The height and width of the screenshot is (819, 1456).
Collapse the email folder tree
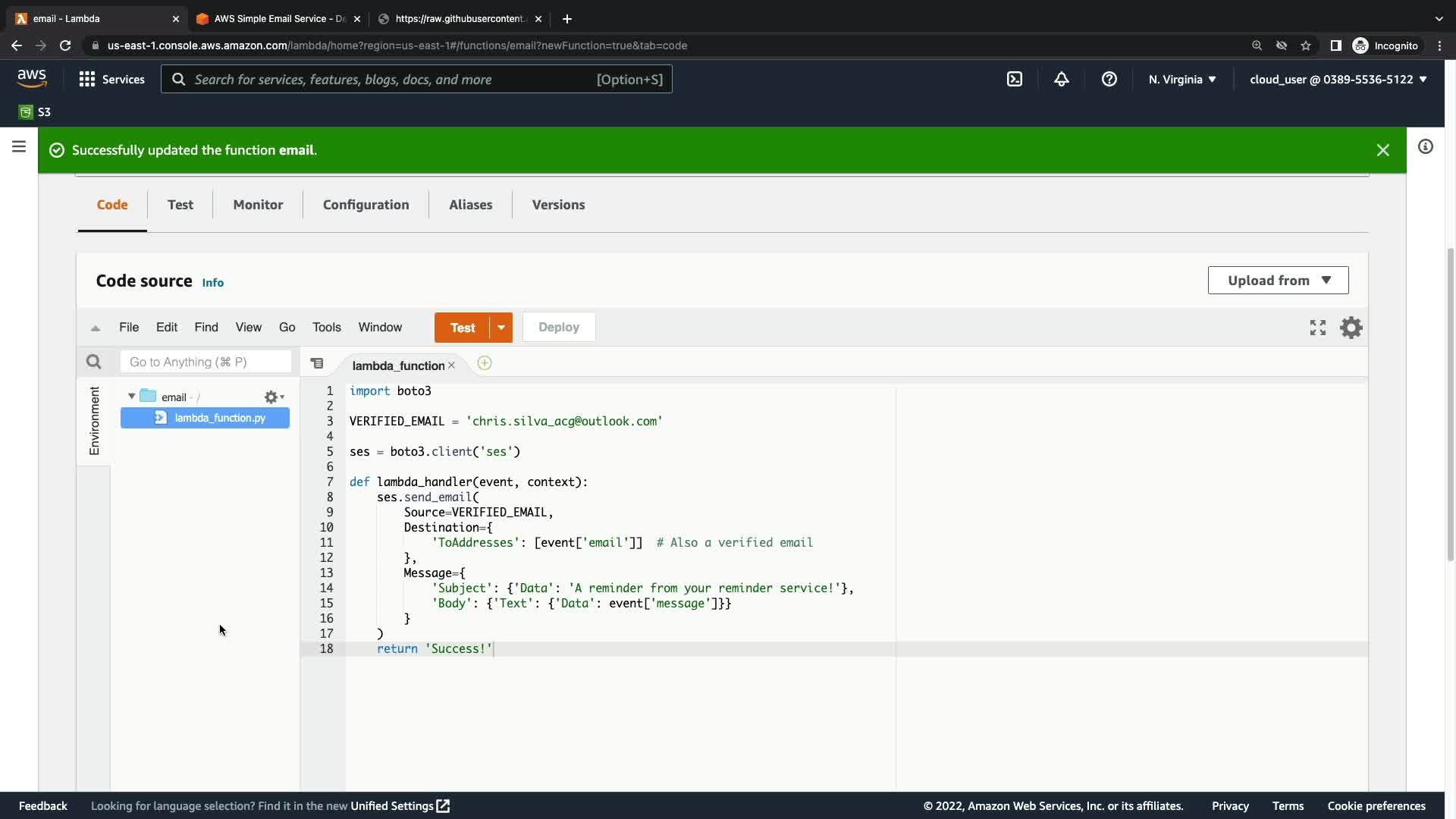(131, 397)
